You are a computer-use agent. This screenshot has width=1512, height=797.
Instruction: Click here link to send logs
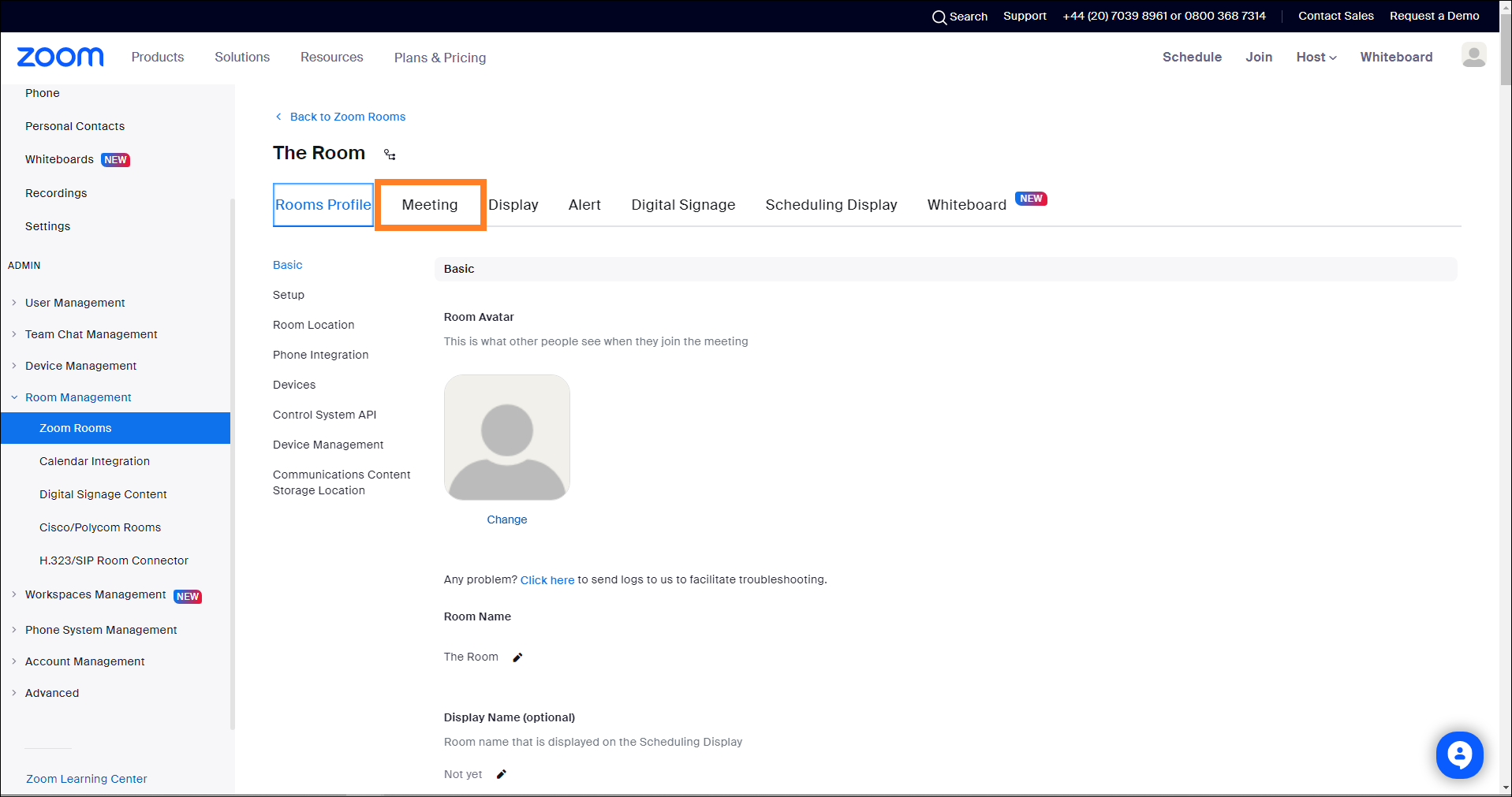tap(547, 580)
